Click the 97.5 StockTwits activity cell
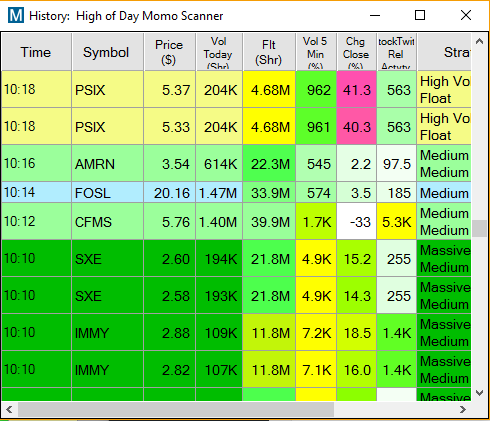490x421 pixels. [x=396, y=164]
